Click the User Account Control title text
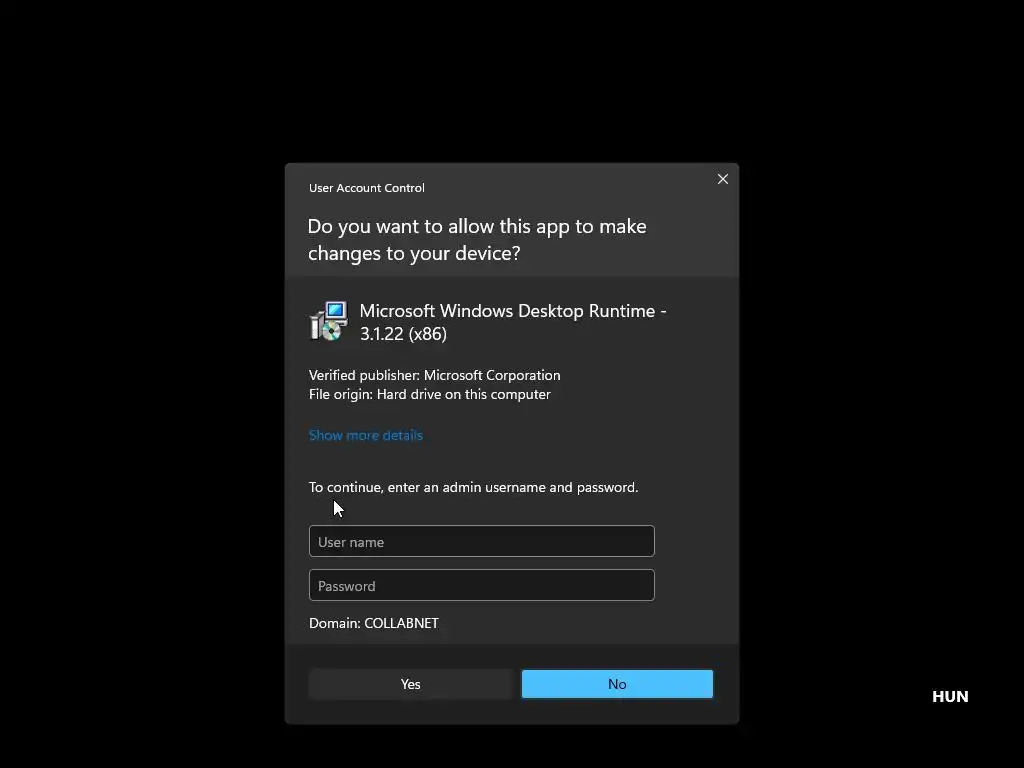The image size is (1024, 768). coord(366,188)
